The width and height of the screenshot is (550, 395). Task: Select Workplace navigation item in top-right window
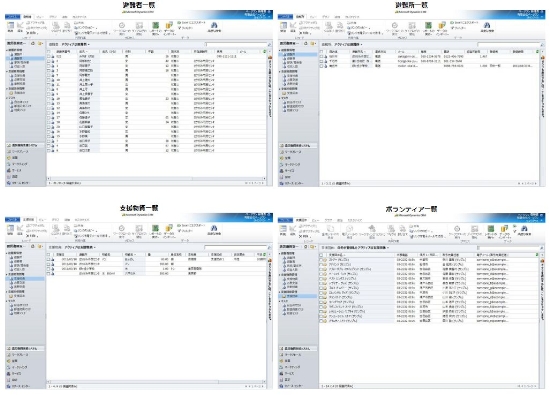coord(293,152)
